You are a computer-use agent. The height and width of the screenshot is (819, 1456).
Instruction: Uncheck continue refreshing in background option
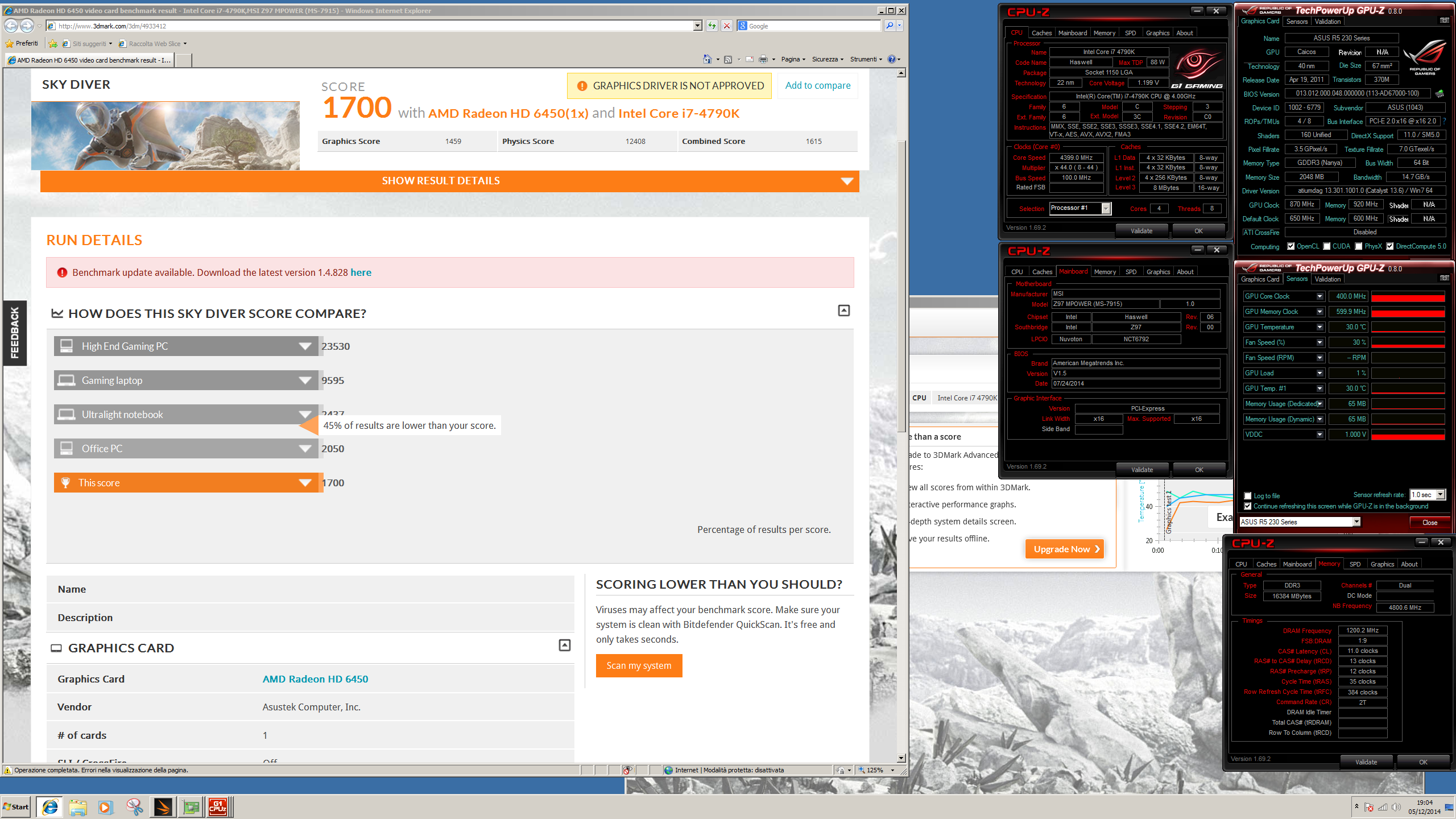pyautogui.click(x=1248, y=506)
